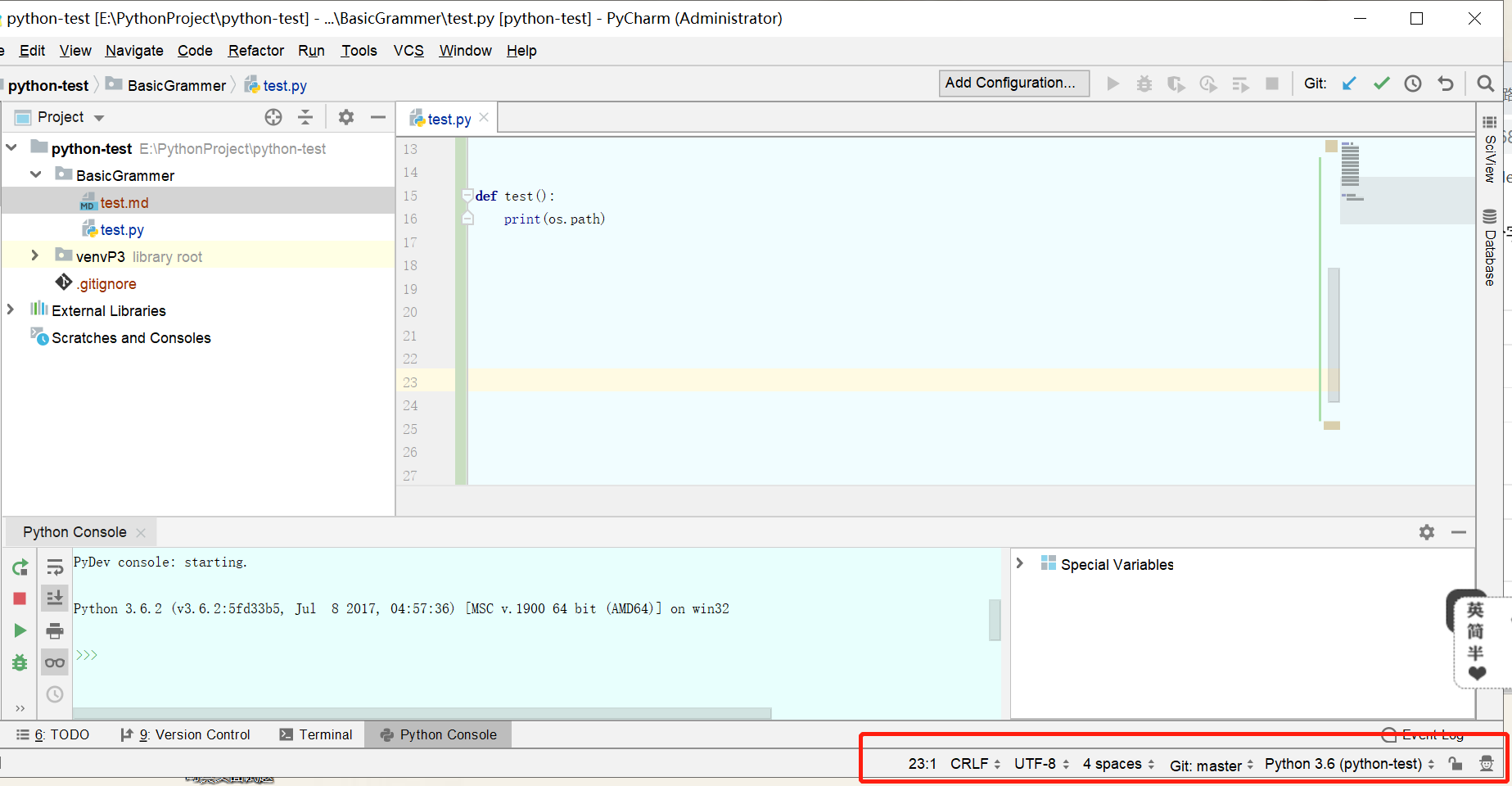
Task: Open SciView side panel
Action: click(1490, 149)
